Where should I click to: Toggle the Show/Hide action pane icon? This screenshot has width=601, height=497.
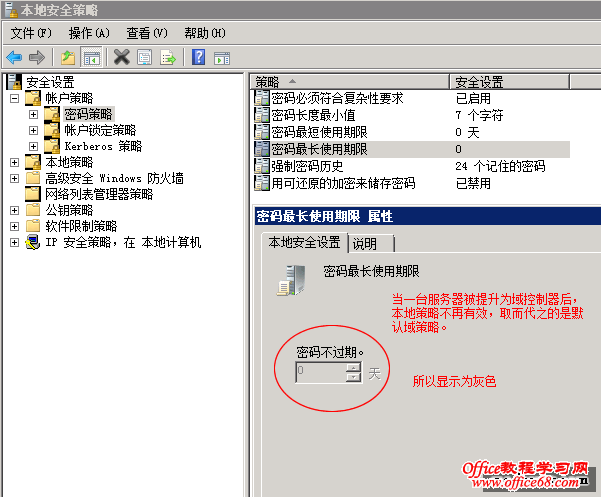[x=222, y=58]
